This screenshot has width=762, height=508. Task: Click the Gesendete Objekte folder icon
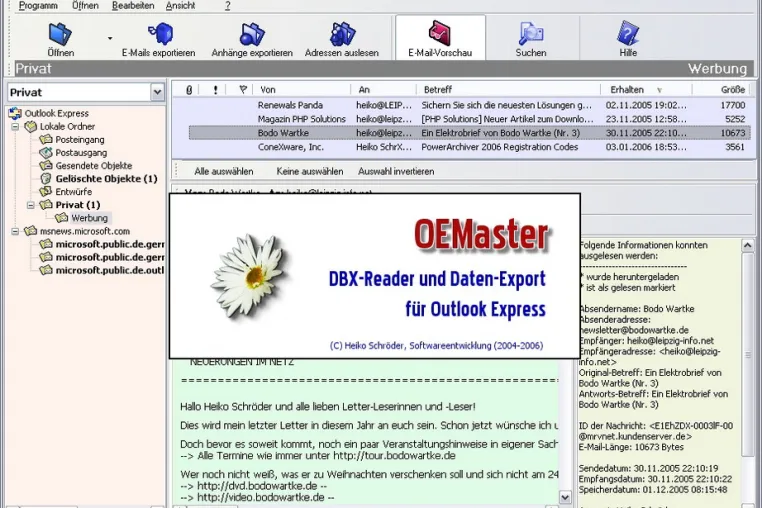[x=46, y=166]
